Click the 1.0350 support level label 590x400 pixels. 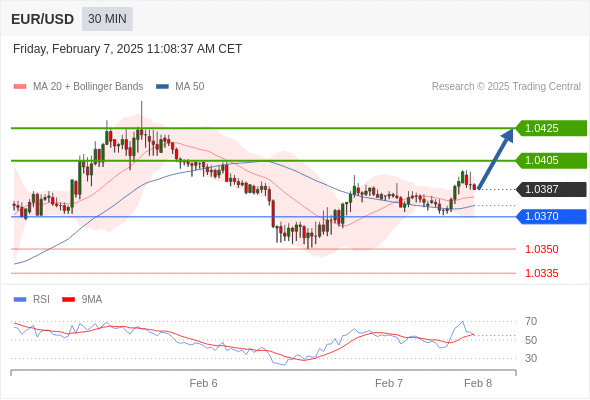[x=541, y=249]
